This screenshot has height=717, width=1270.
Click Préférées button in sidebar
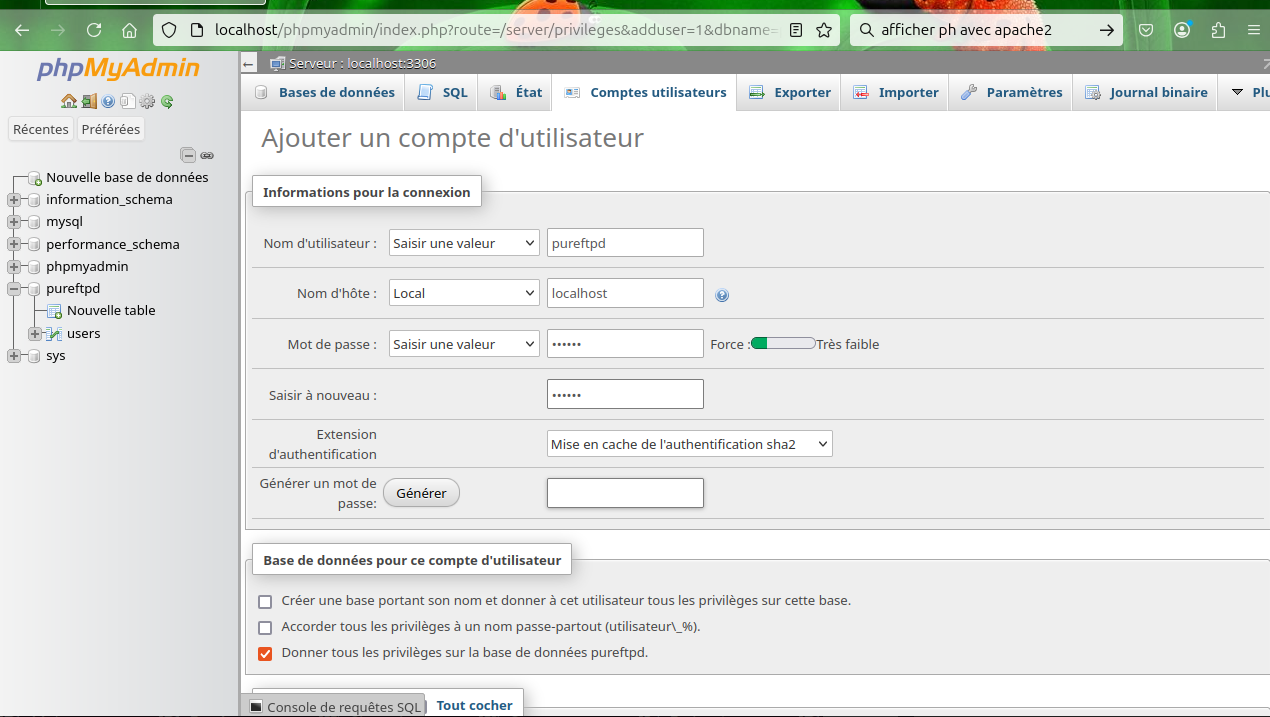click(x=111, y=129)
